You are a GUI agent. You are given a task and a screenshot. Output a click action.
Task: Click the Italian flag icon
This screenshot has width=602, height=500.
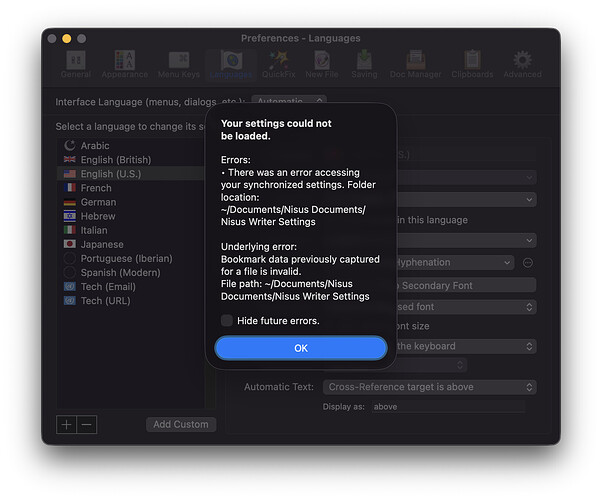69,230
